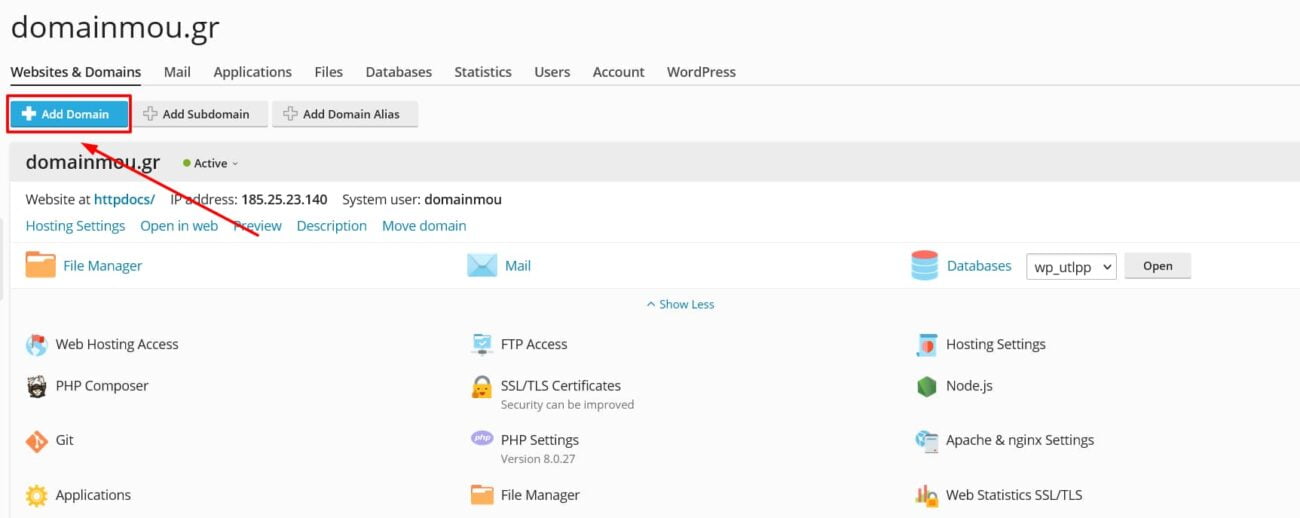Image resolution: width=1300 pixels, height=518 pixels.
Task: Click the Add Subdomain button
Action: click(x=201, y=114)
